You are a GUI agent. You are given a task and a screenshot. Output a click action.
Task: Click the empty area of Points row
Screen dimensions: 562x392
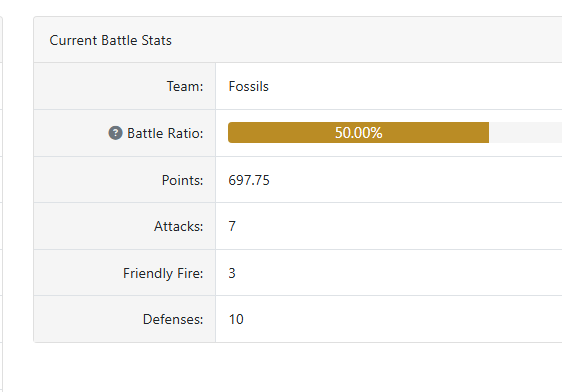point(416,180)
